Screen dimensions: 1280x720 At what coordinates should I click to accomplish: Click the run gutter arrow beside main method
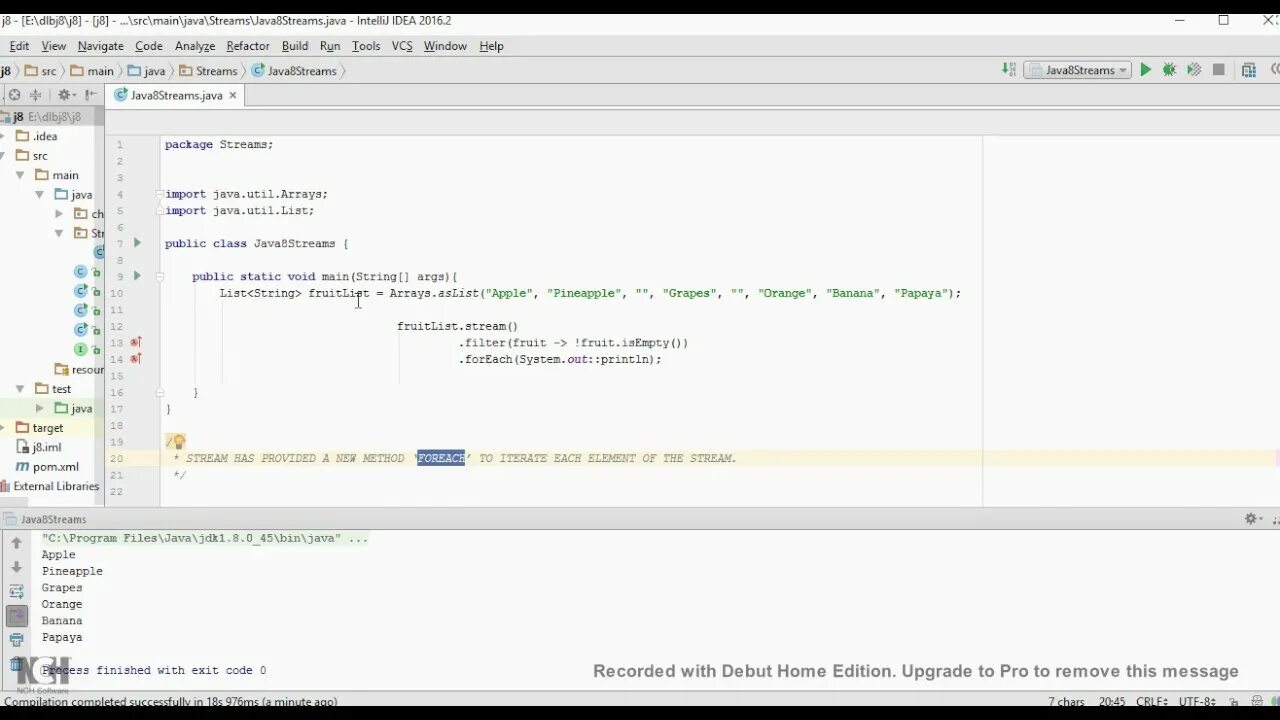[138, 276]
